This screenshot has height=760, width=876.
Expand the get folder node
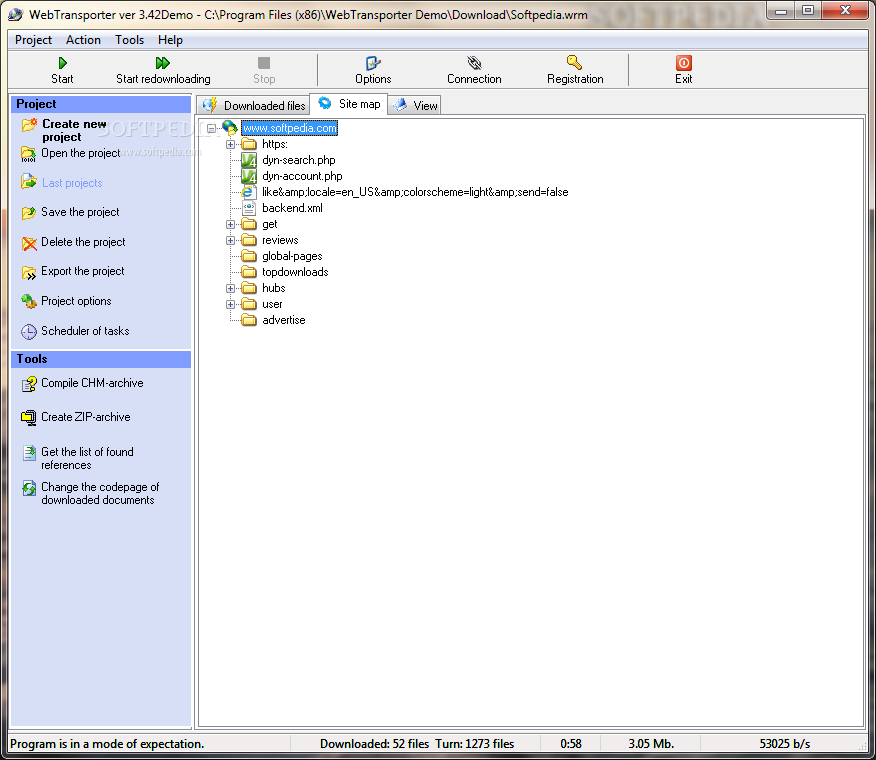click(x=230, y=225)
